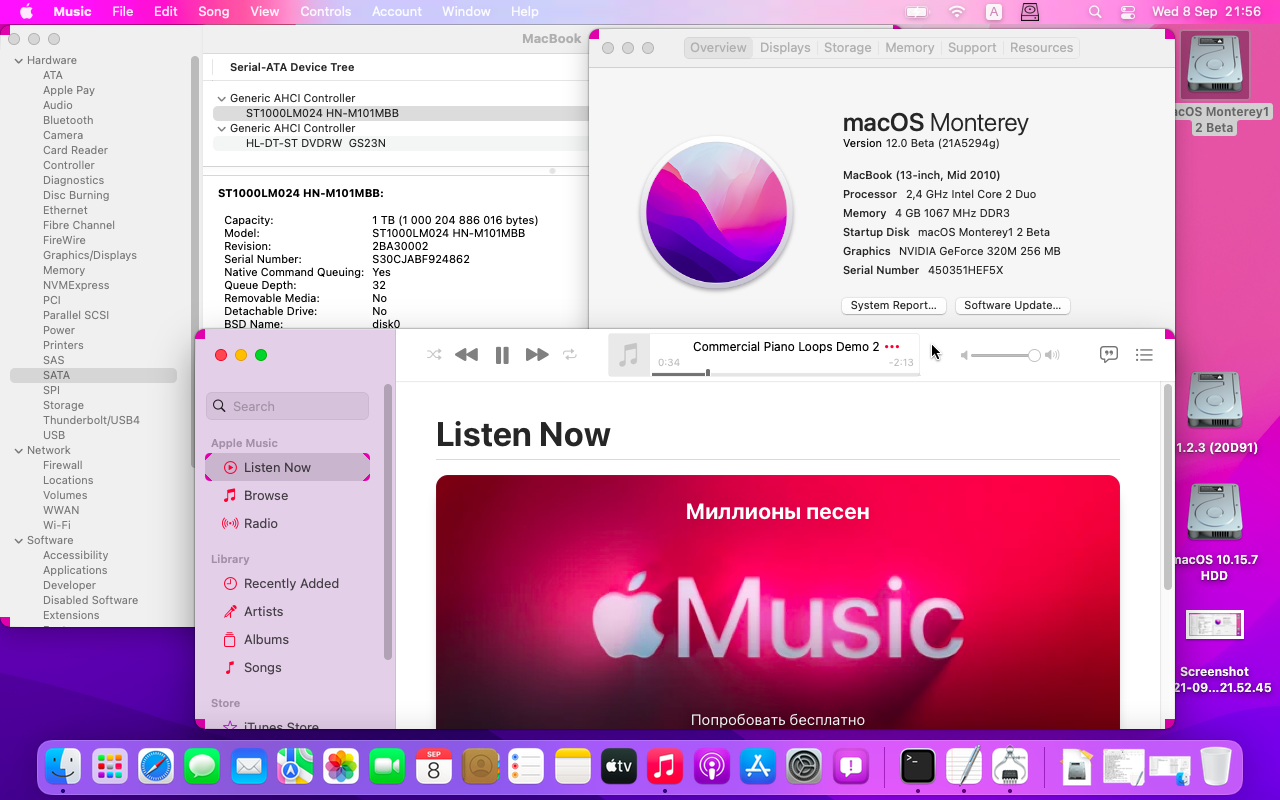Open Safari from the Dock
1280x800 pixels.
coord(156,766)
